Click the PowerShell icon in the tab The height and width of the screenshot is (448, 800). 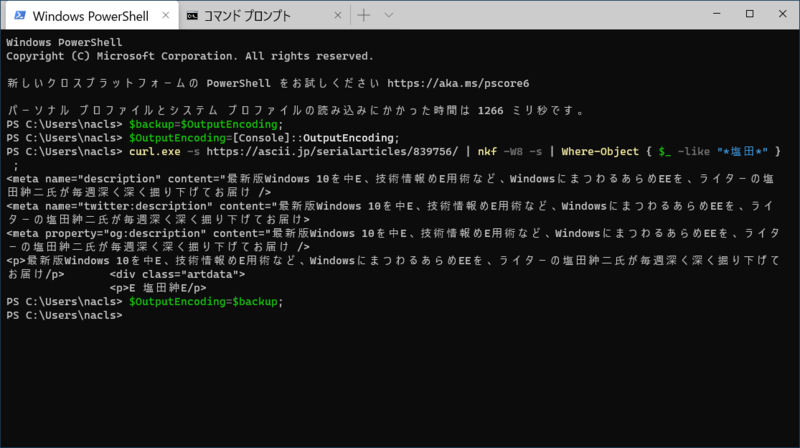[x=20, y=16]
